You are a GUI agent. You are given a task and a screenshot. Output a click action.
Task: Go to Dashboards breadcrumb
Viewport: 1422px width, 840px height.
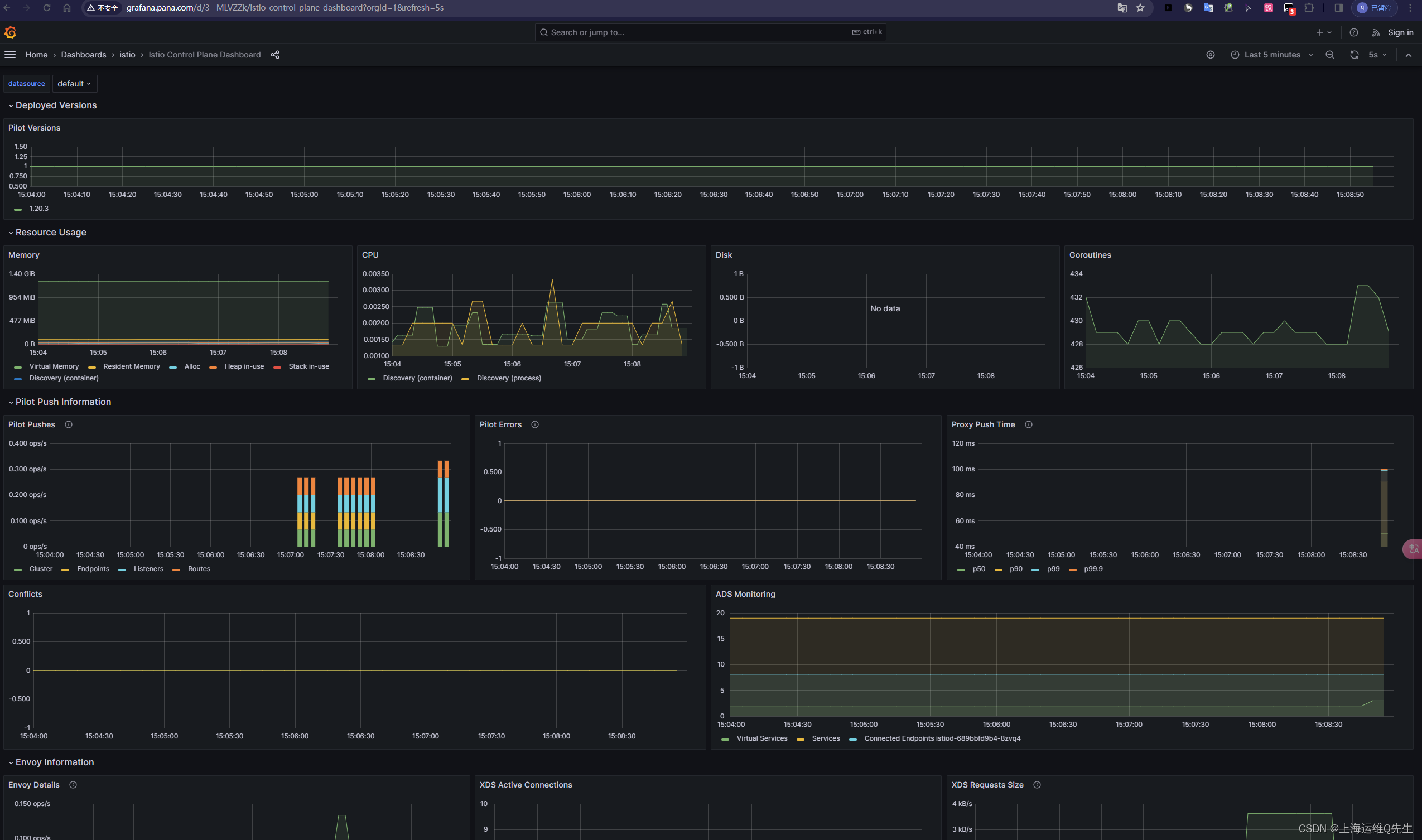point(83,55)
